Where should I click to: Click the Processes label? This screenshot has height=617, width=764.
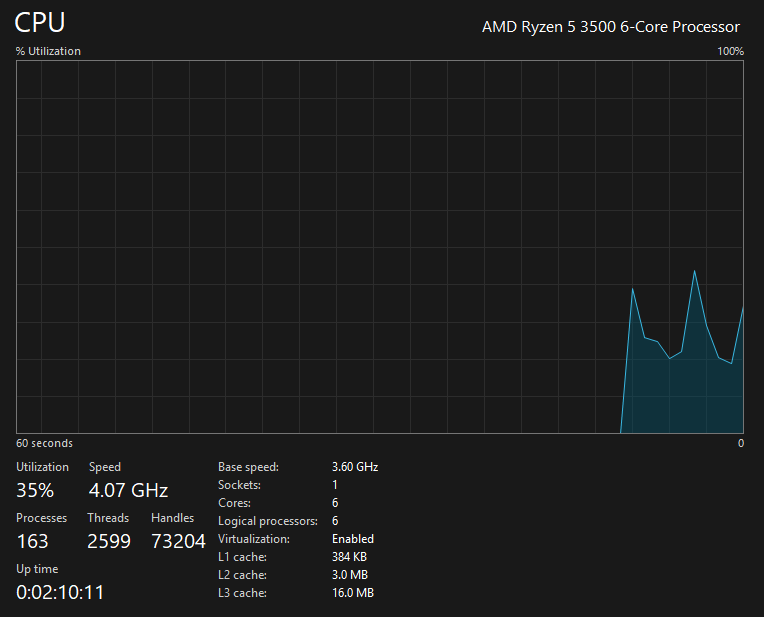point(41,518)
